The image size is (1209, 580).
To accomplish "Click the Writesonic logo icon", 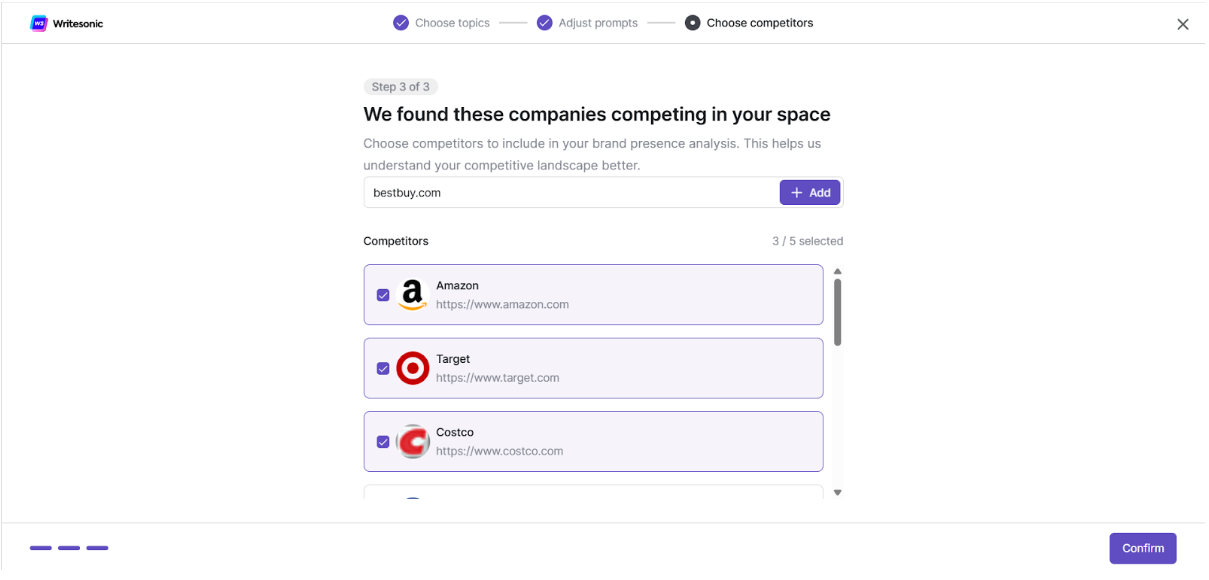I will tap(39, 23).
